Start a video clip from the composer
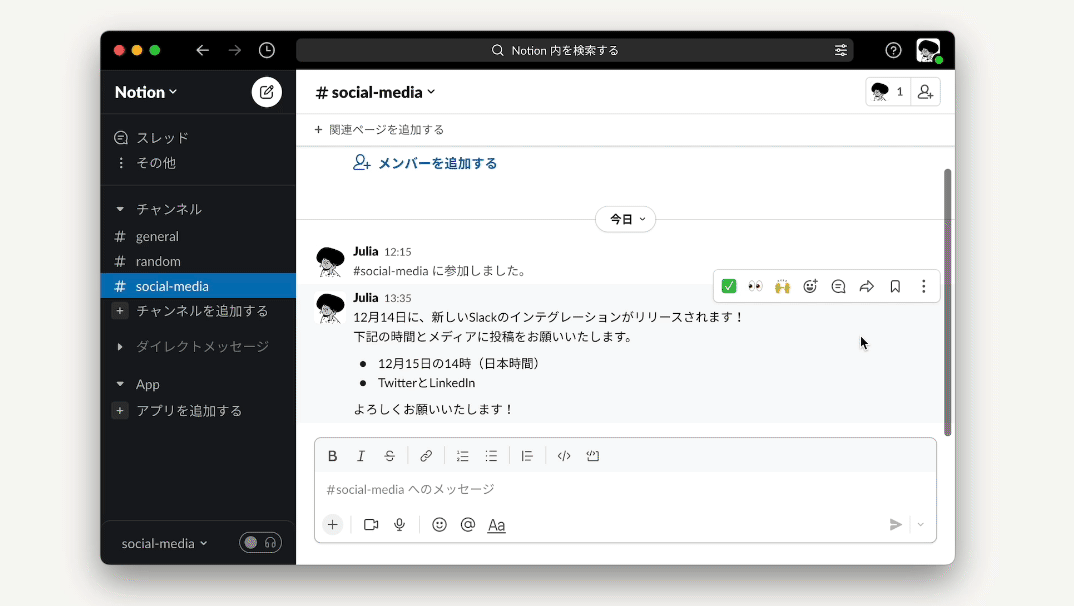1074x606 pixels. point(371,524)
